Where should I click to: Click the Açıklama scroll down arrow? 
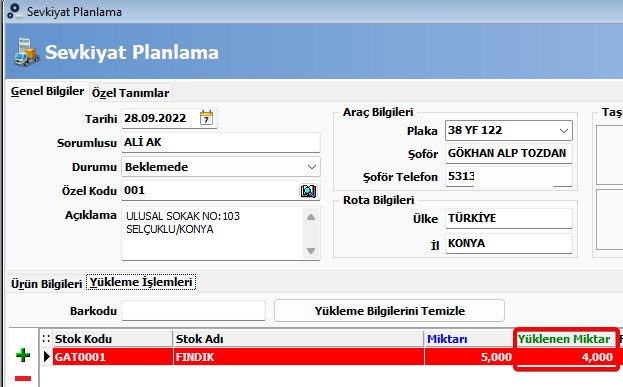(x=311, y=251)
